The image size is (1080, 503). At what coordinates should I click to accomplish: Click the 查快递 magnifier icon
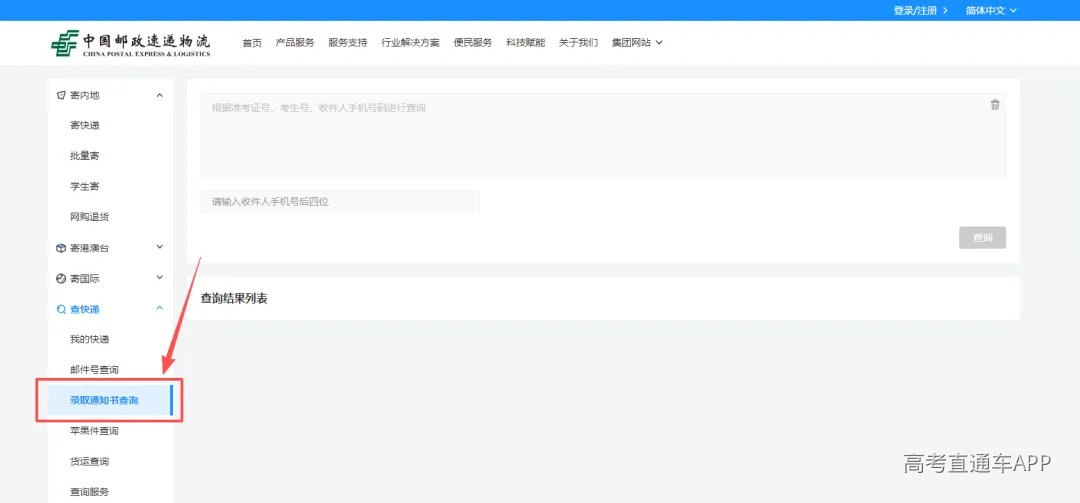(61, 309)
